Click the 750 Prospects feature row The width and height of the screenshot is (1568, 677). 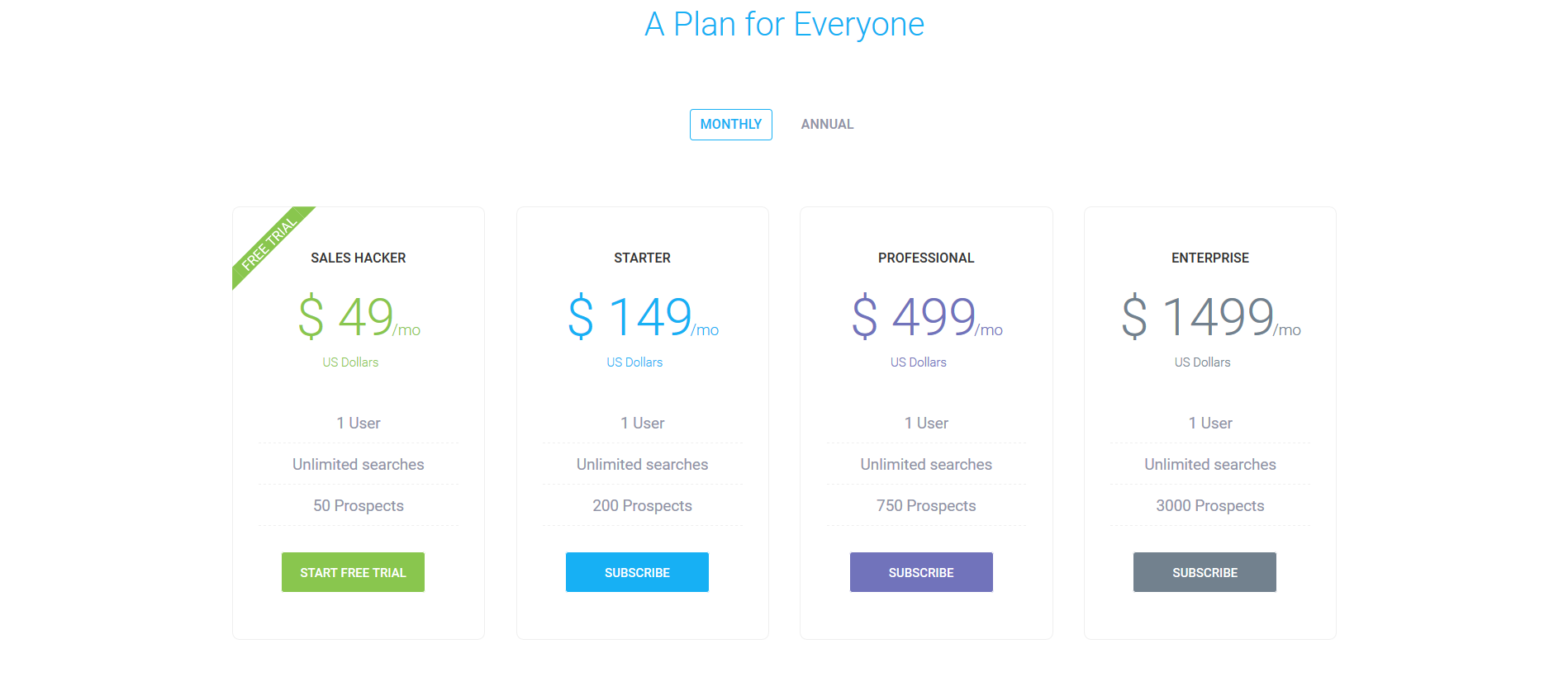(926, 506)
